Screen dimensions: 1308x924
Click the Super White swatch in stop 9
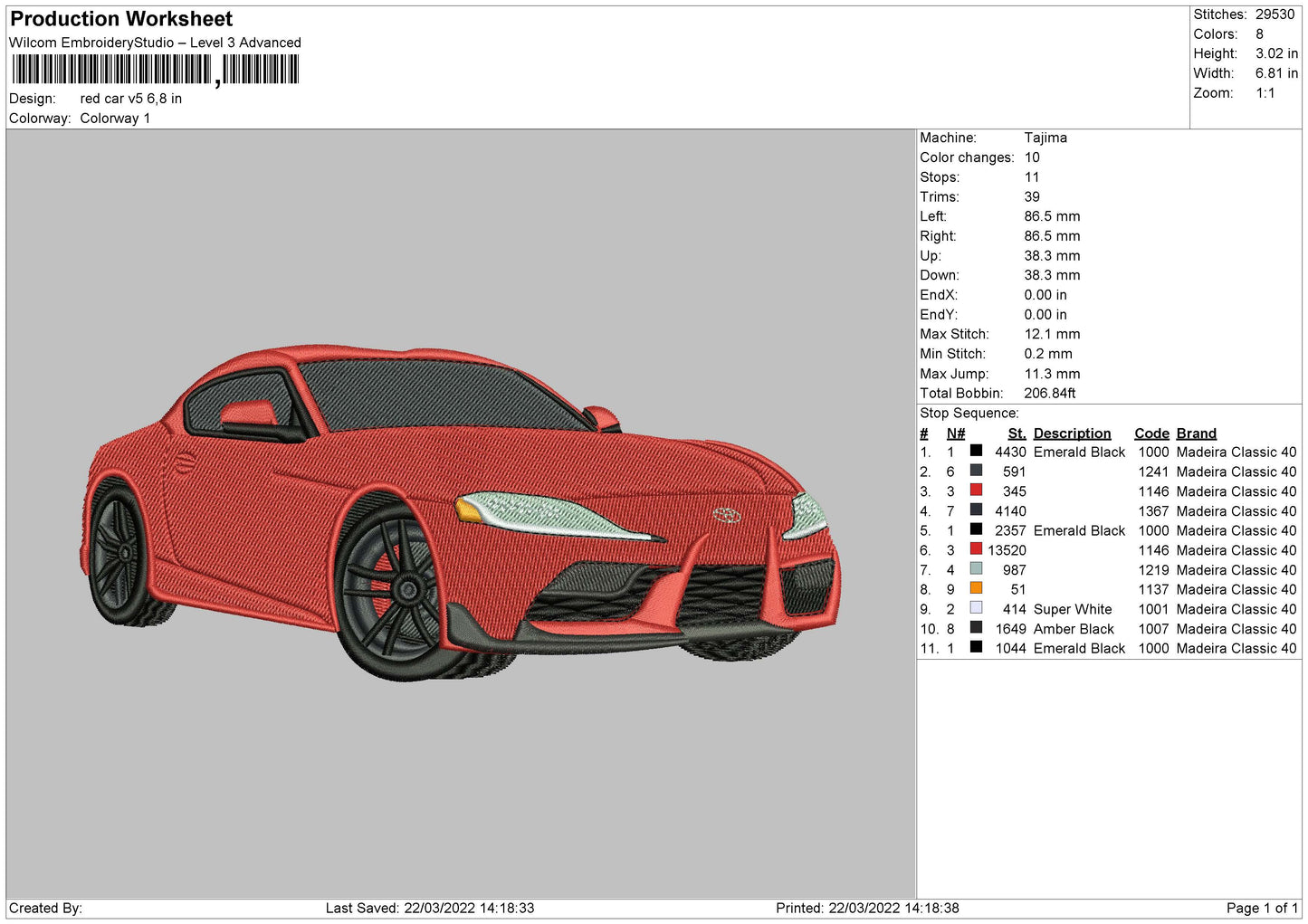976,607
